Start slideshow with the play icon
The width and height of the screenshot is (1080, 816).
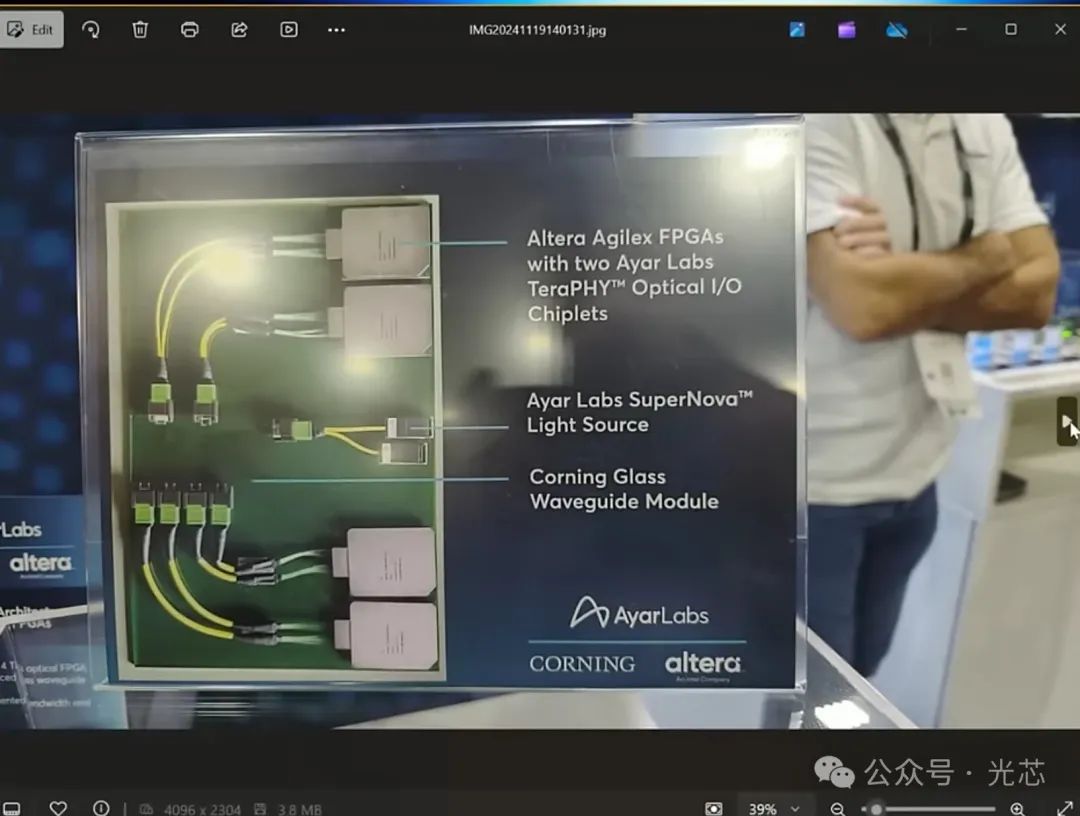[x=289, y=30]
